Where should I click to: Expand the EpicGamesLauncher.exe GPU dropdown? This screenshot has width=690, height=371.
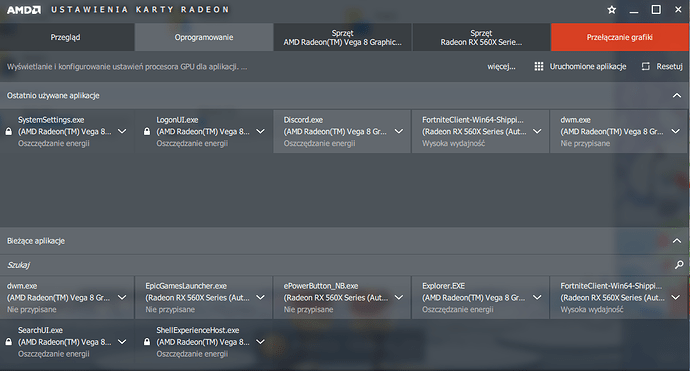pos(260,298)
